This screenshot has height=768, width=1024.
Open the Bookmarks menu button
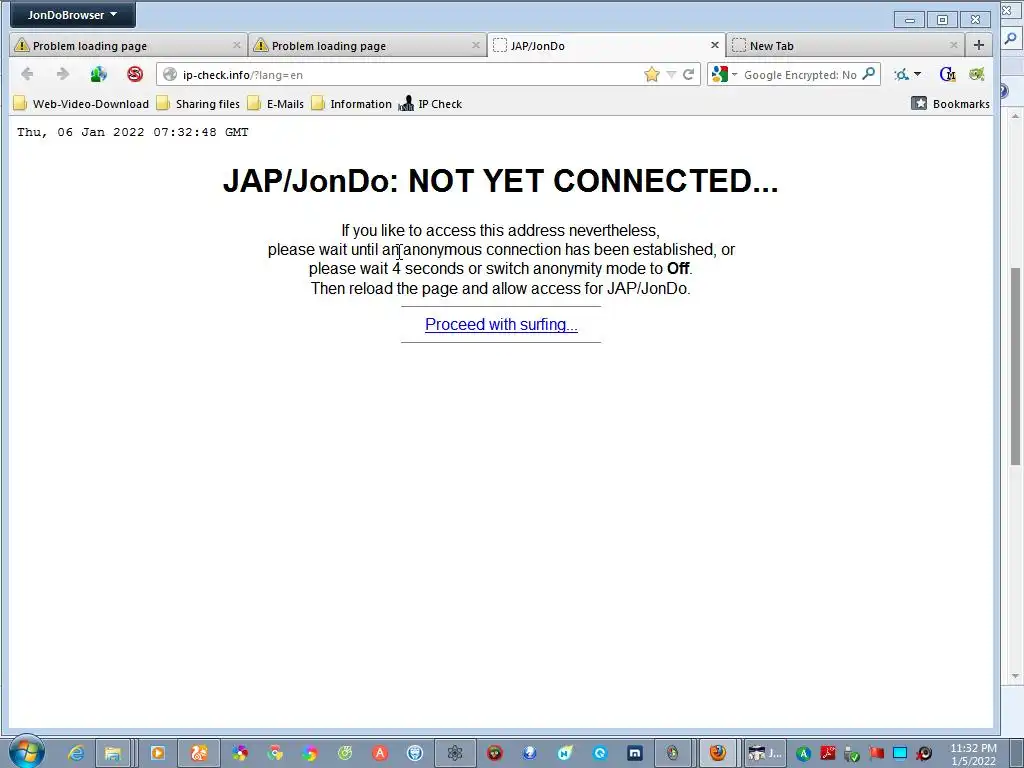point(950,103)
